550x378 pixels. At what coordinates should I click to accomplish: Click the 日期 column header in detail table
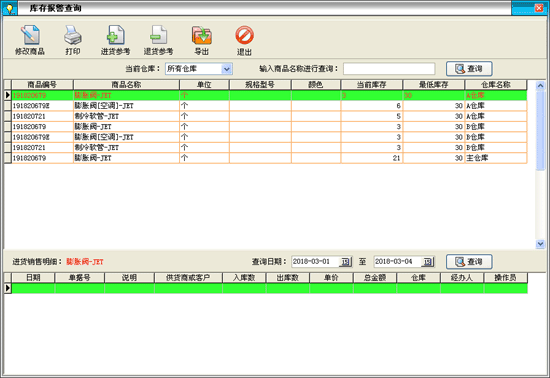pos(33,278)
